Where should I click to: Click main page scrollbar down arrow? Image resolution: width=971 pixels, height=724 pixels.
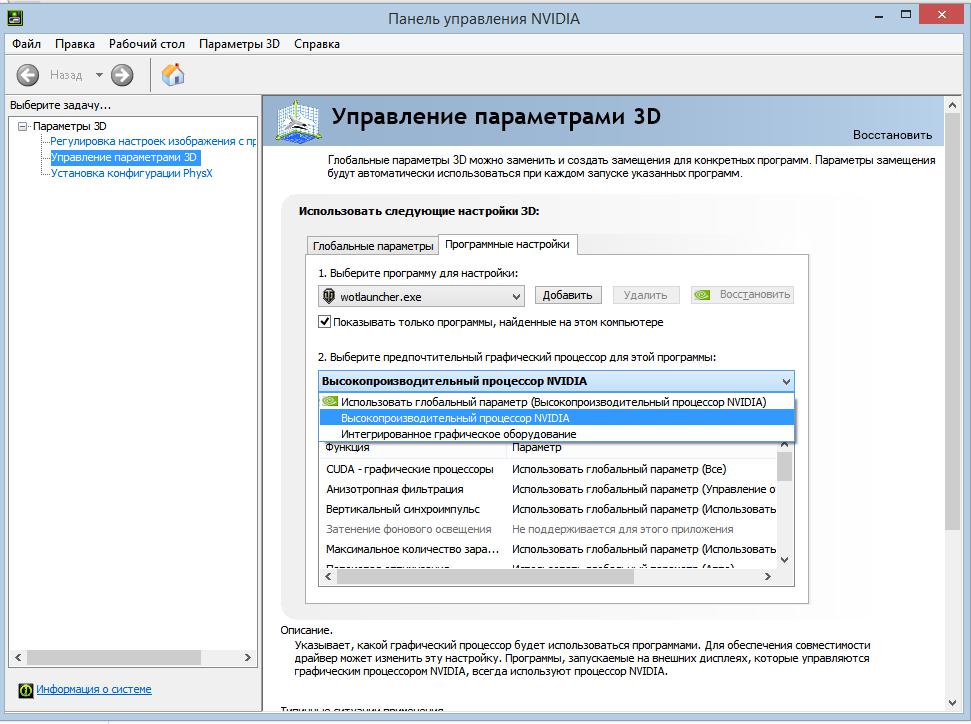pos(952,702)
